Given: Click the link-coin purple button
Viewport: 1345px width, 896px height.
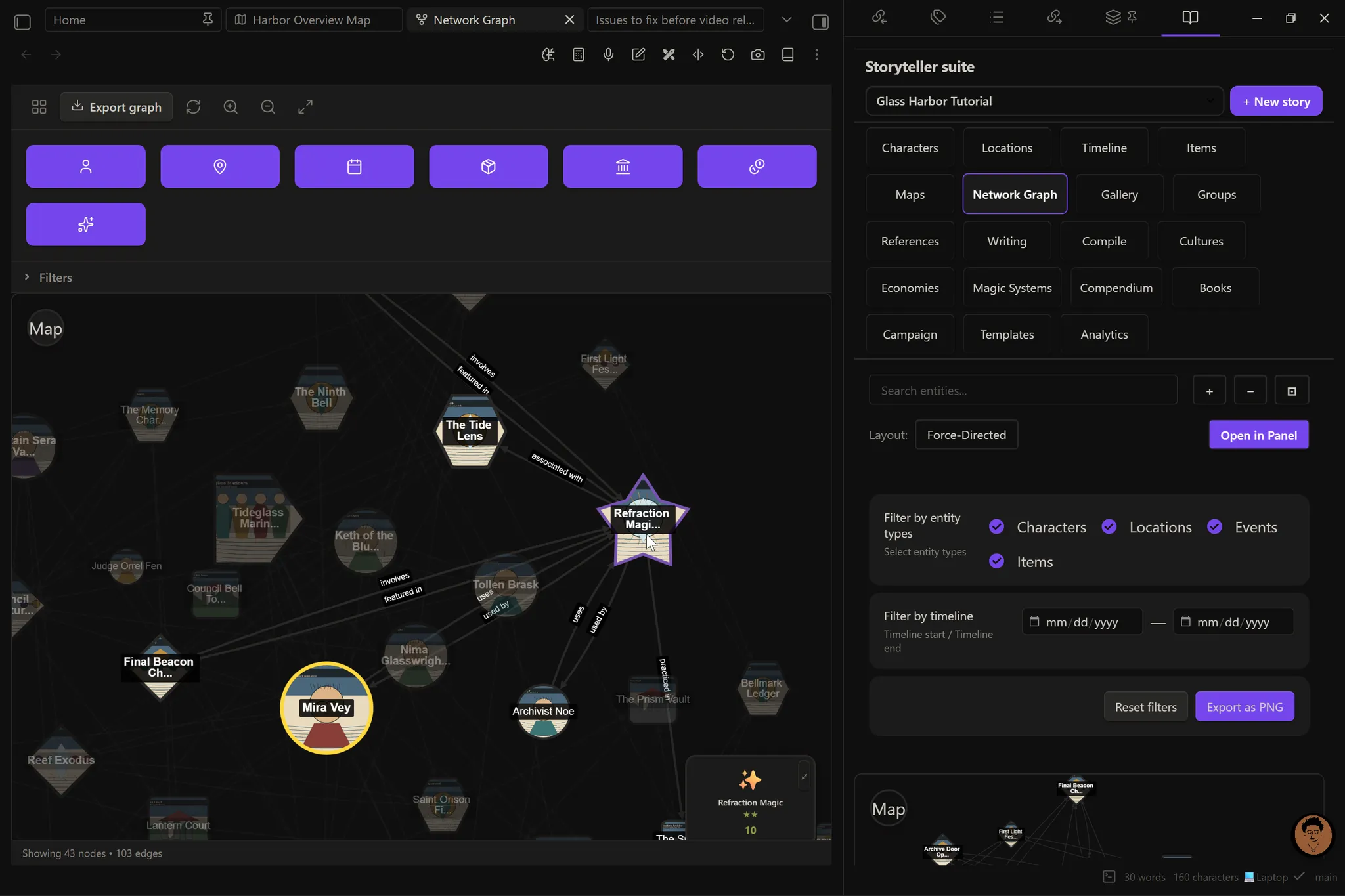Looking at the screenshot, I should [757, 167].
